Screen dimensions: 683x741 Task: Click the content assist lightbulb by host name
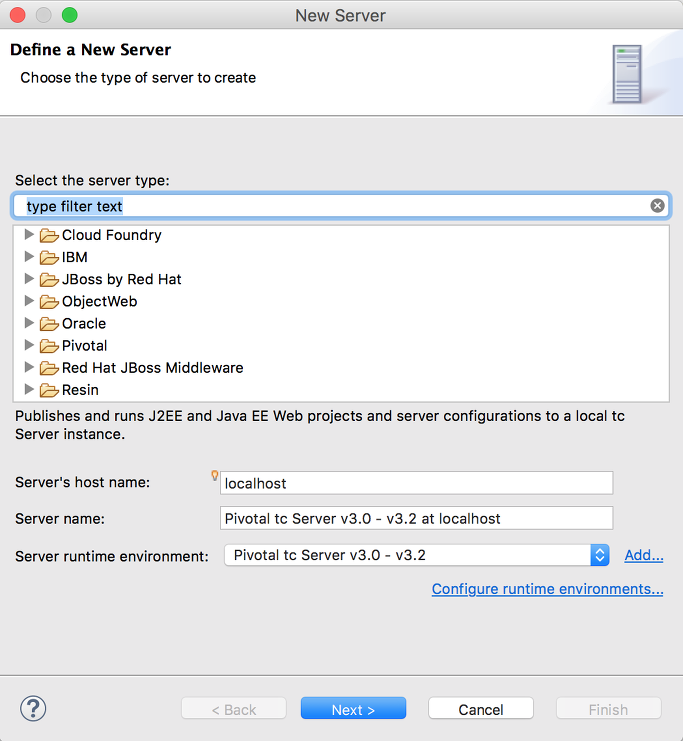pos(215,475)
